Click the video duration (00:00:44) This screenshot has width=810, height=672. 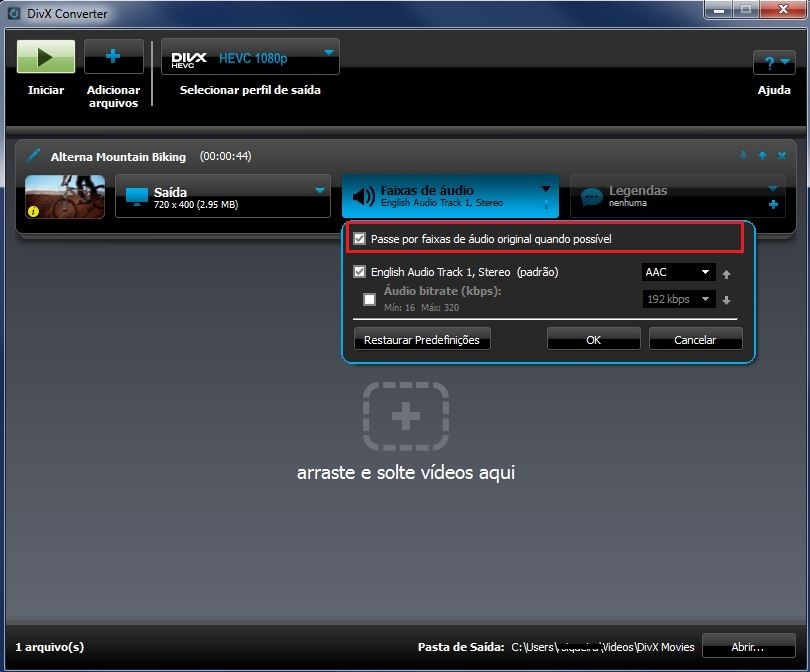226,156
